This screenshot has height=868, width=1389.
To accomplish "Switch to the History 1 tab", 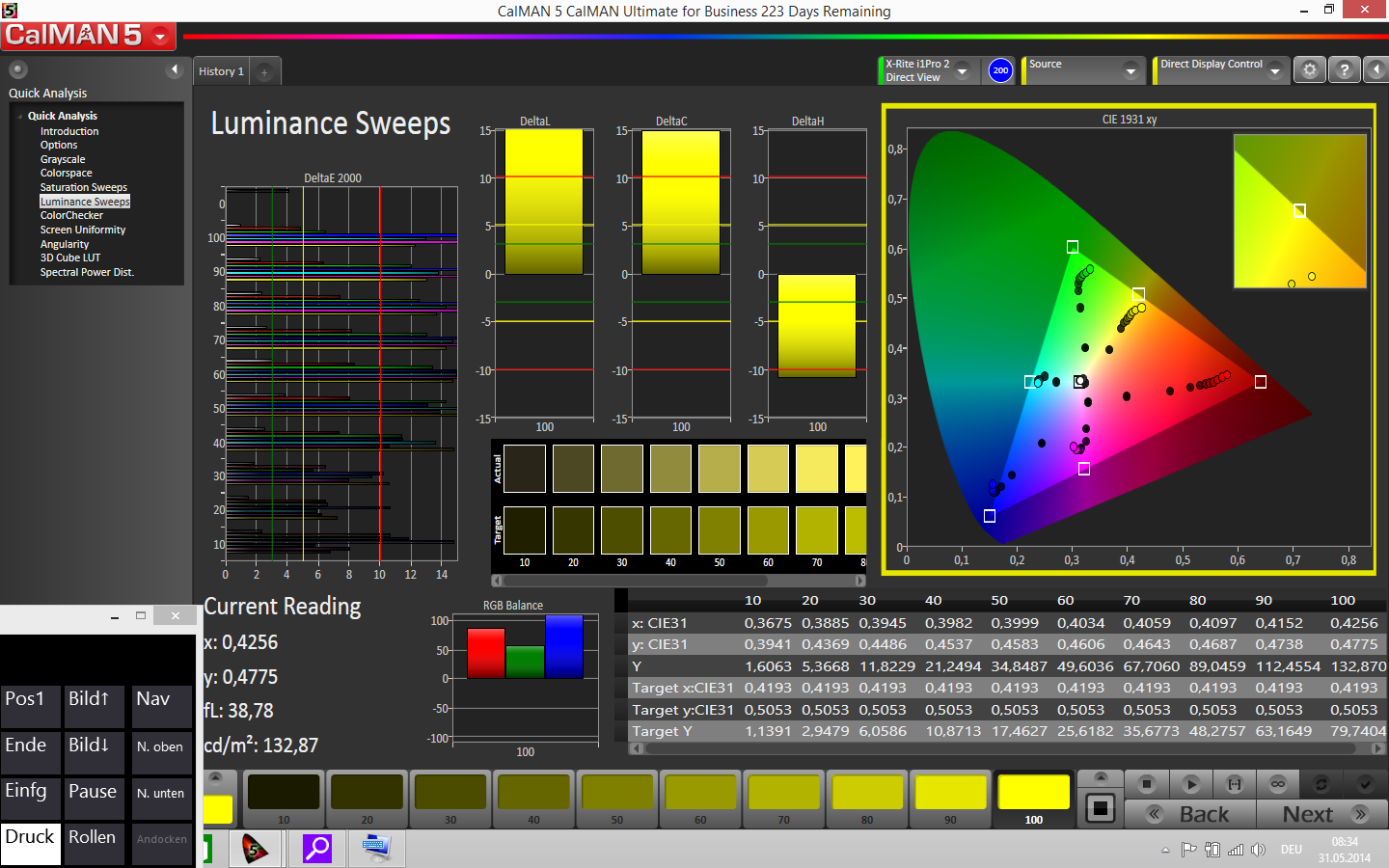I will pyautogui.click(x=221, y=71).
